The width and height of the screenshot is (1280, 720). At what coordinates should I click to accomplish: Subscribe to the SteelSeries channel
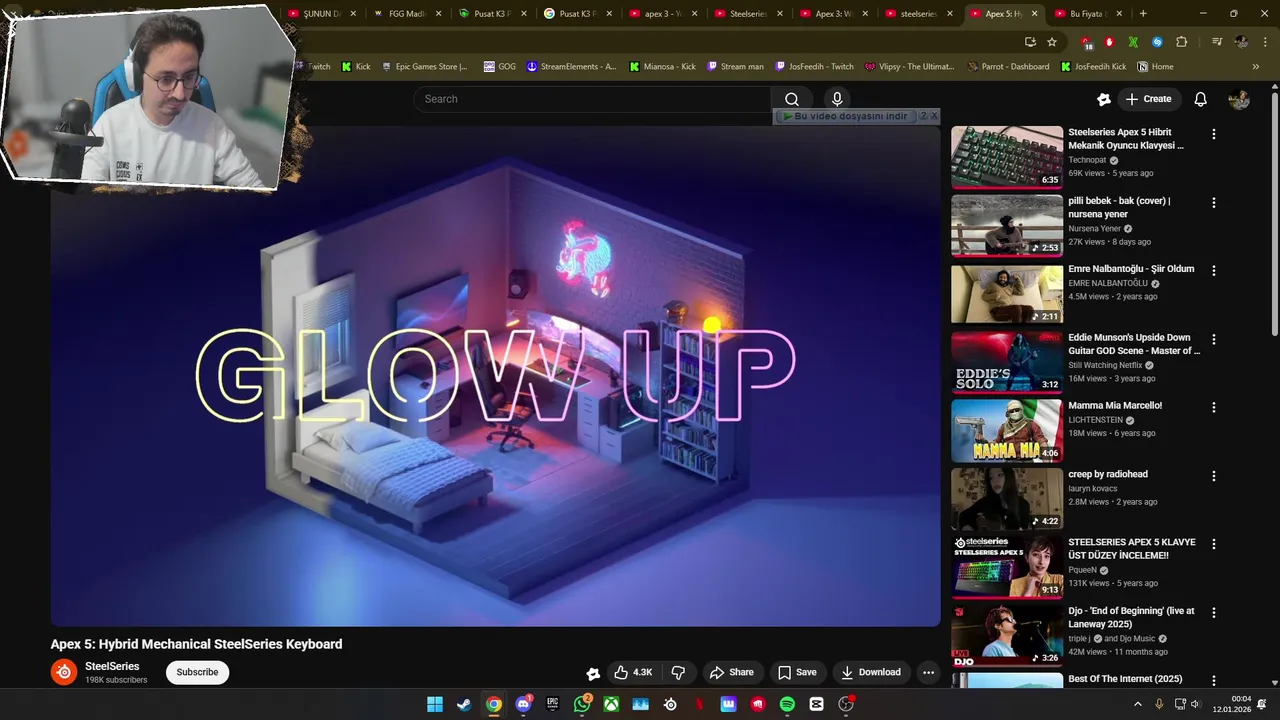coord(197,672)
